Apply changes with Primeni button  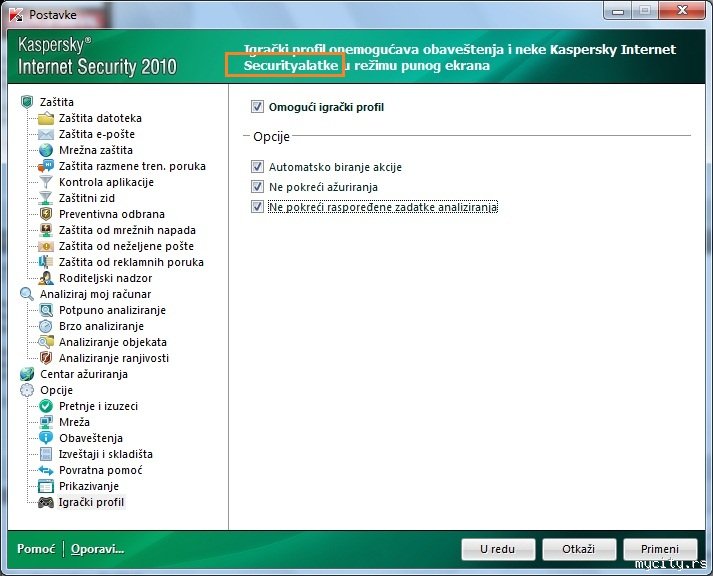click(x=660, y=549)
